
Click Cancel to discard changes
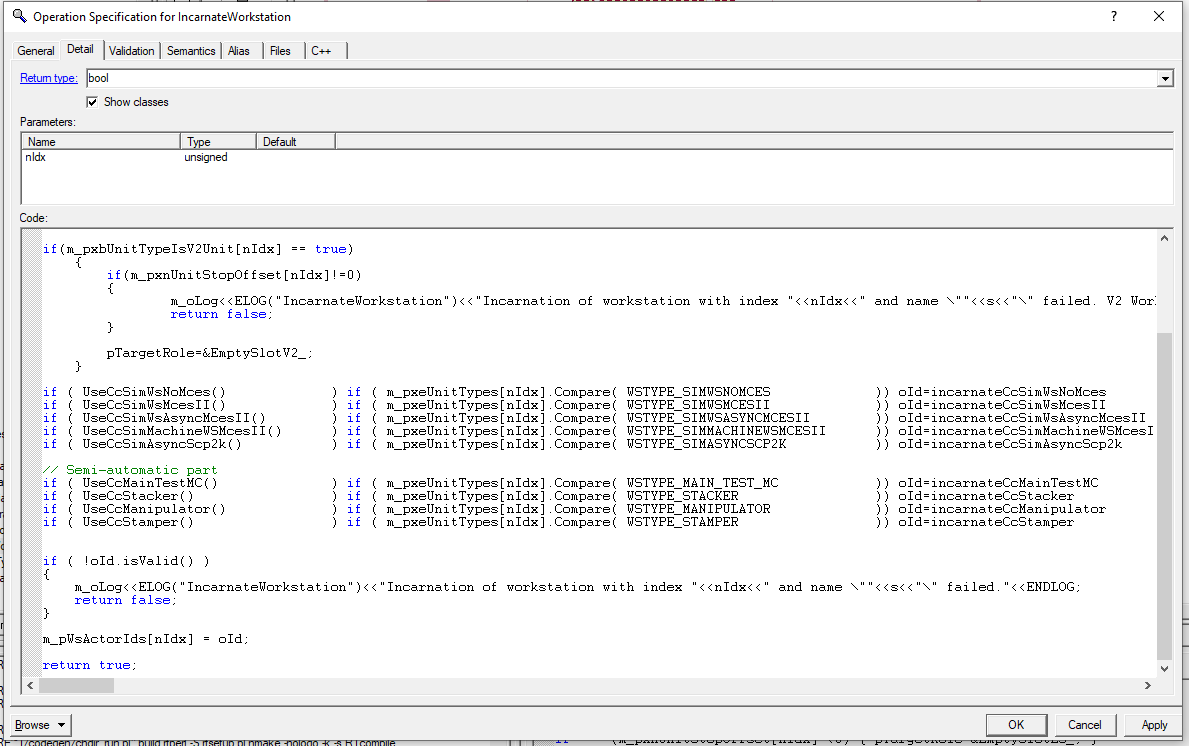pos(1086,725)
